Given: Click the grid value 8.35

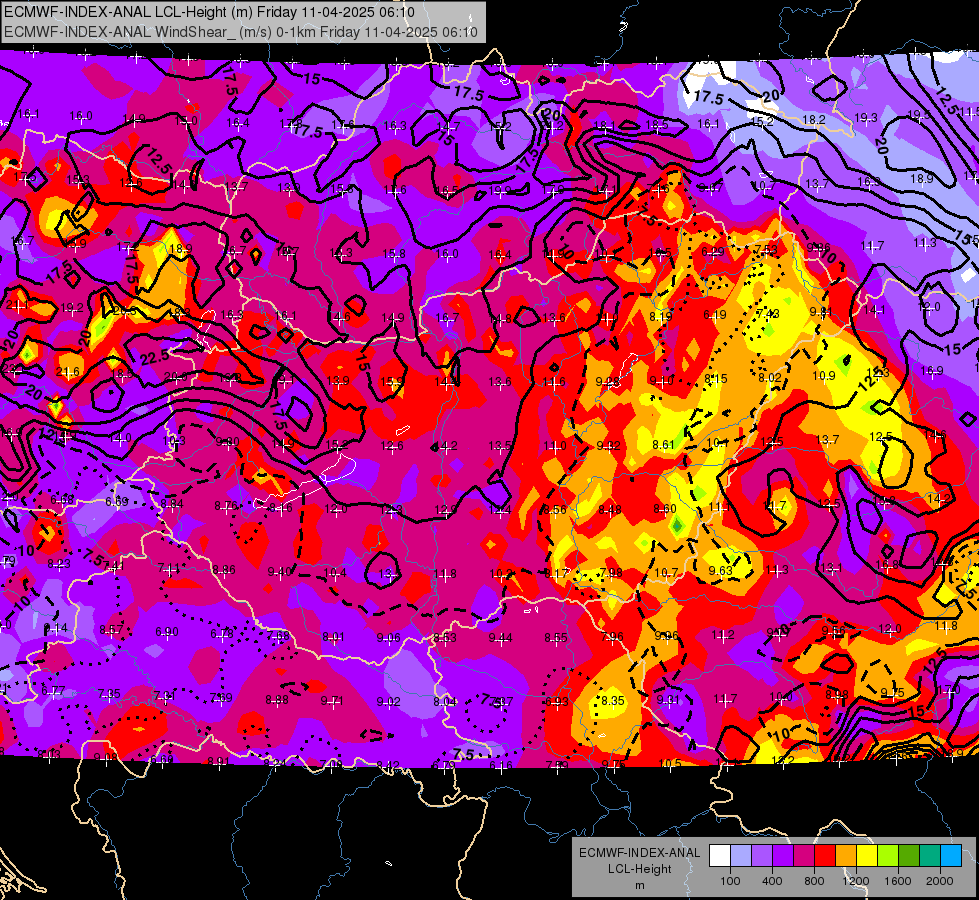Looking at the screenshot, I should (x=613, y=700).
